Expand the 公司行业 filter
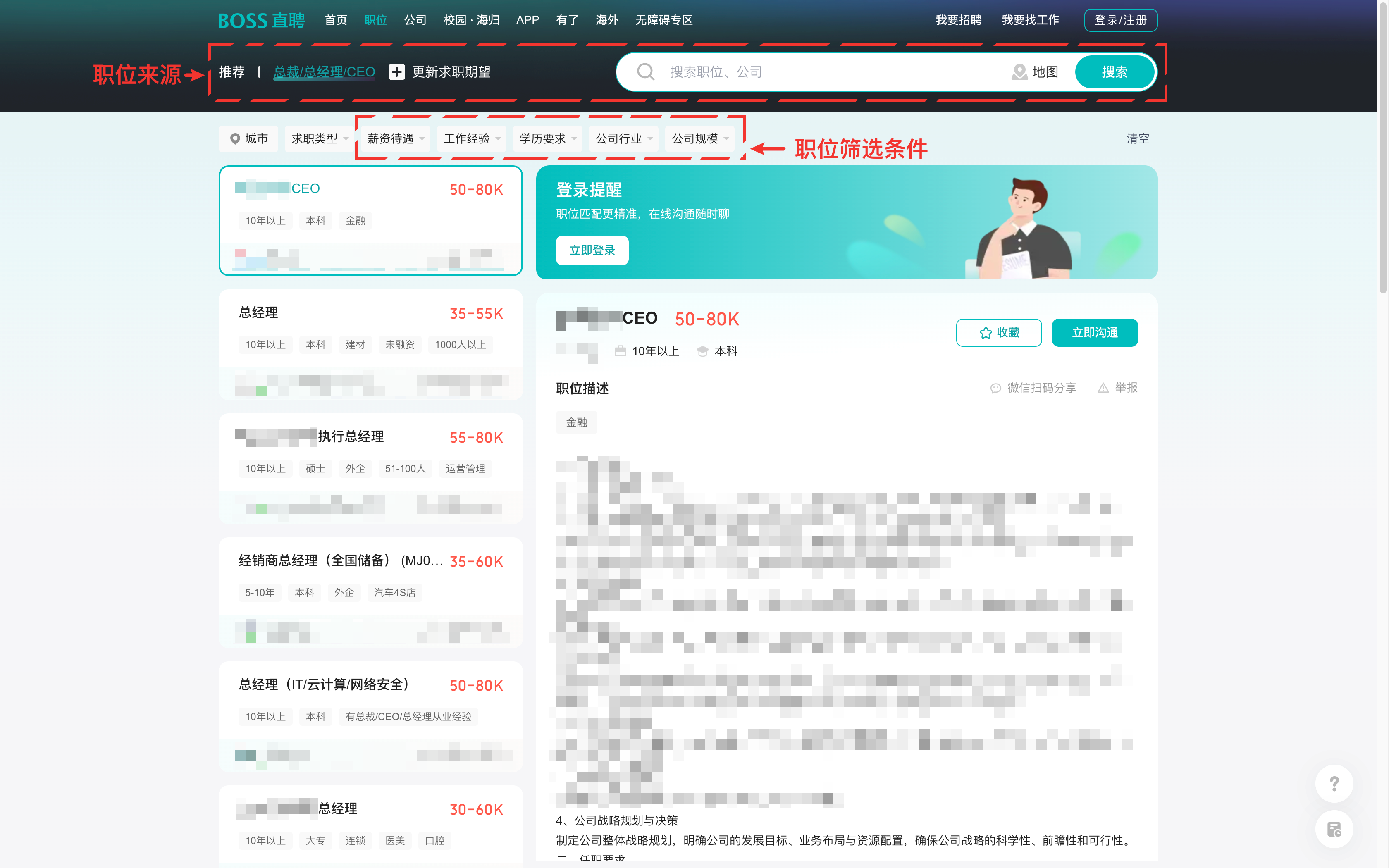1389x868 pixels. coord(624,139)
